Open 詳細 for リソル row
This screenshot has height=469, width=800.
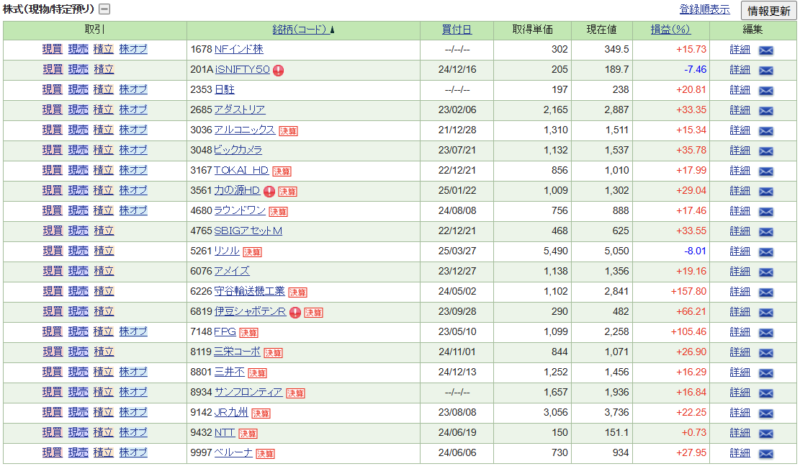tap(740, 251)
